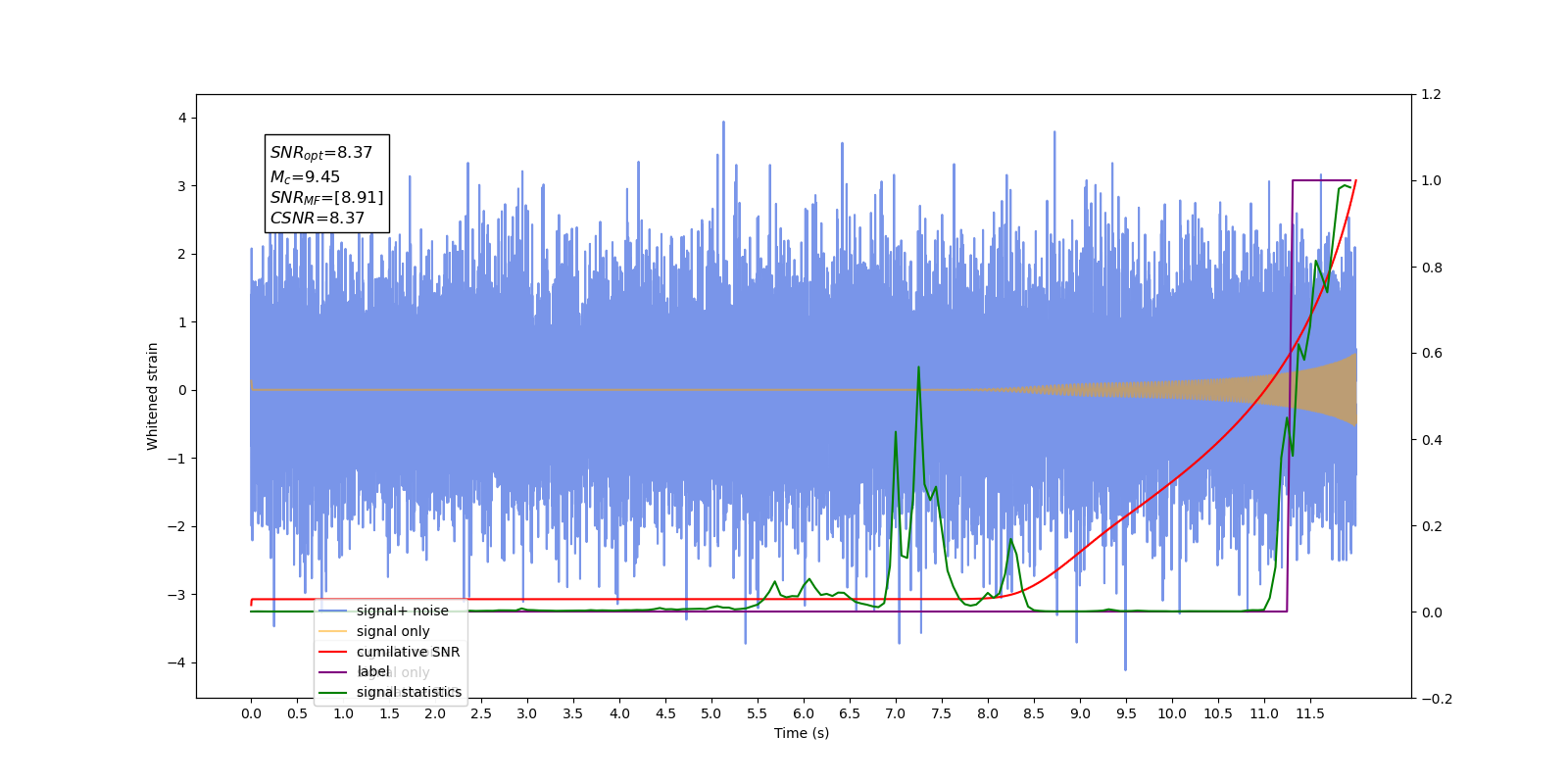Click the red line sample for cumilative SNR
This screenshot has width=1568, height=784.
[x=333, y=652]
